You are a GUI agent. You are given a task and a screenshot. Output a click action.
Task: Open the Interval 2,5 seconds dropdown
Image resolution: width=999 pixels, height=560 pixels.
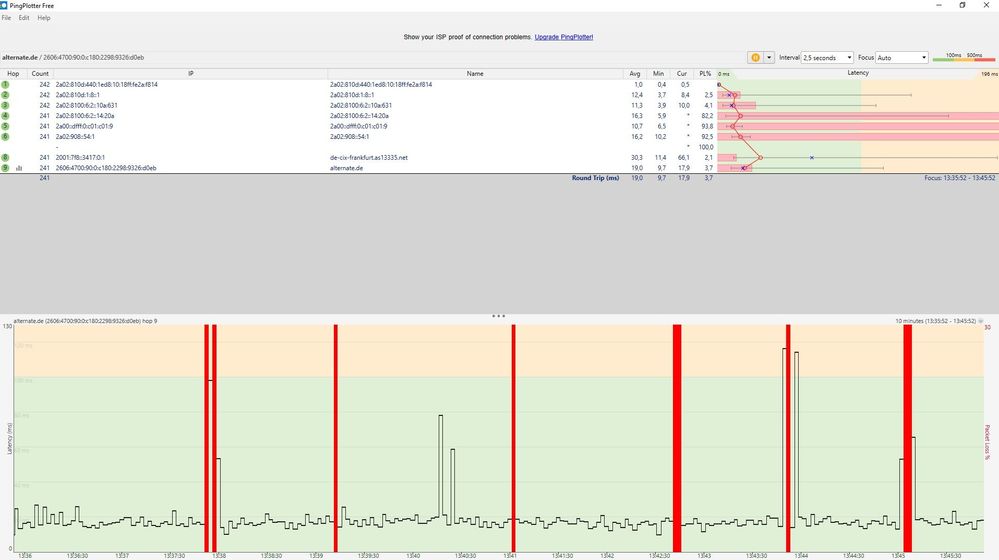(x=827, y=57)
